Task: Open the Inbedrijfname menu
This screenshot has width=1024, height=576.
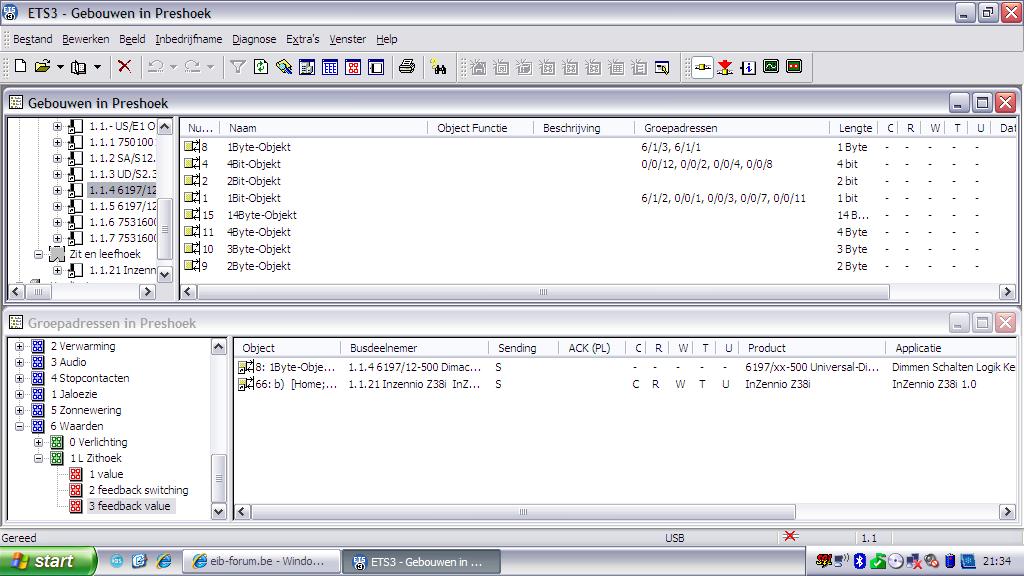Action: [188, 39]
